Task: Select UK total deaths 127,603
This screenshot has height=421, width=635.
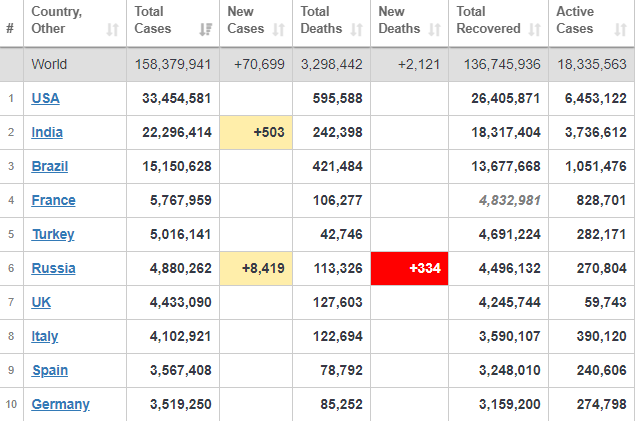Action: (337, 302)
